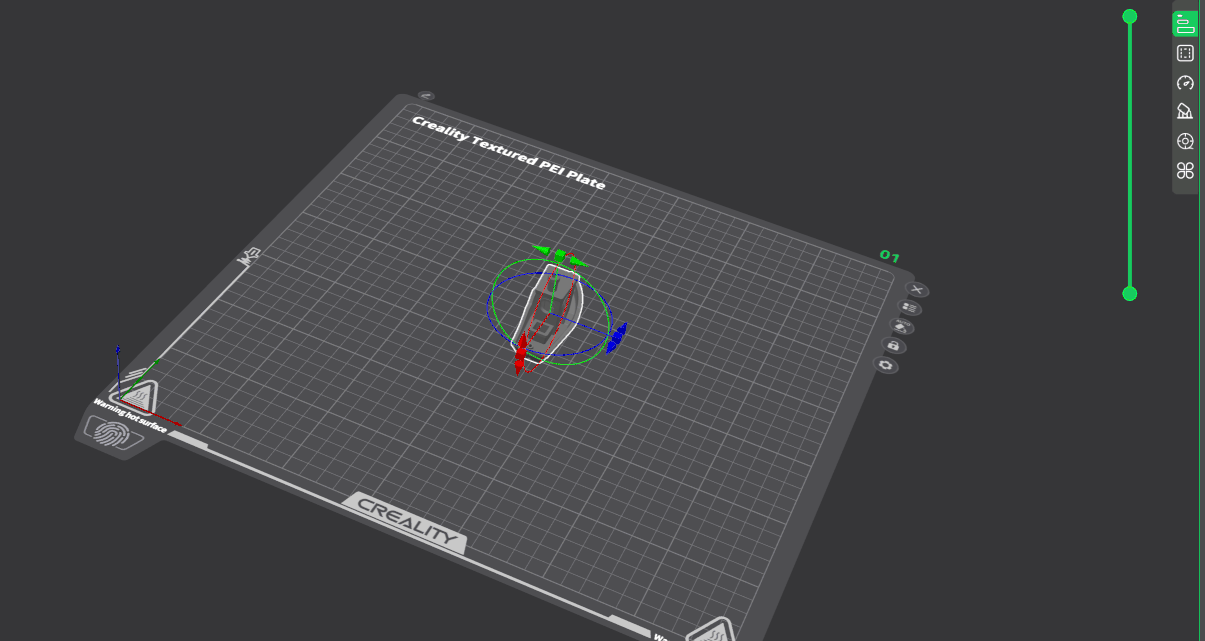The width and height of the screenshot is (1205, 641).
Task: Remove plate 01 with the X button
Action: click(917, 290)
